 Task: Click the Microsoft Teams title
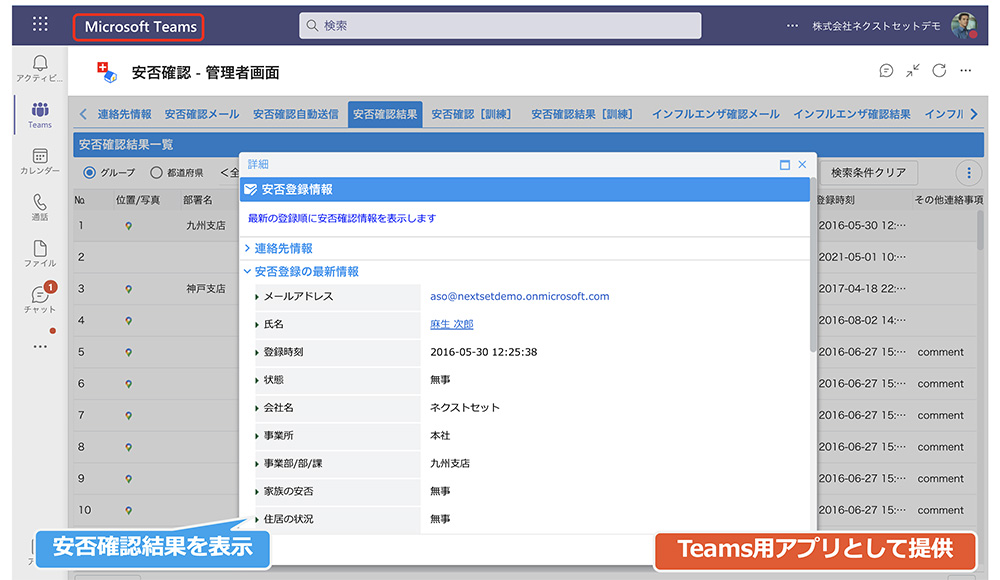(x=140, y=27)
